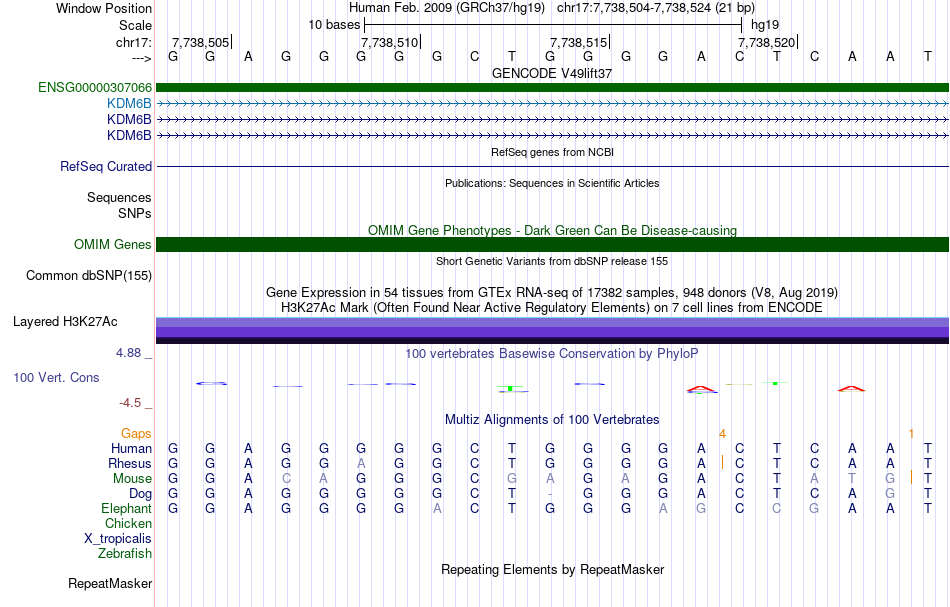Click the 100 Vert. Cons label
The width and height of the screenshot is (950, 607).
[x=56, y=377]
